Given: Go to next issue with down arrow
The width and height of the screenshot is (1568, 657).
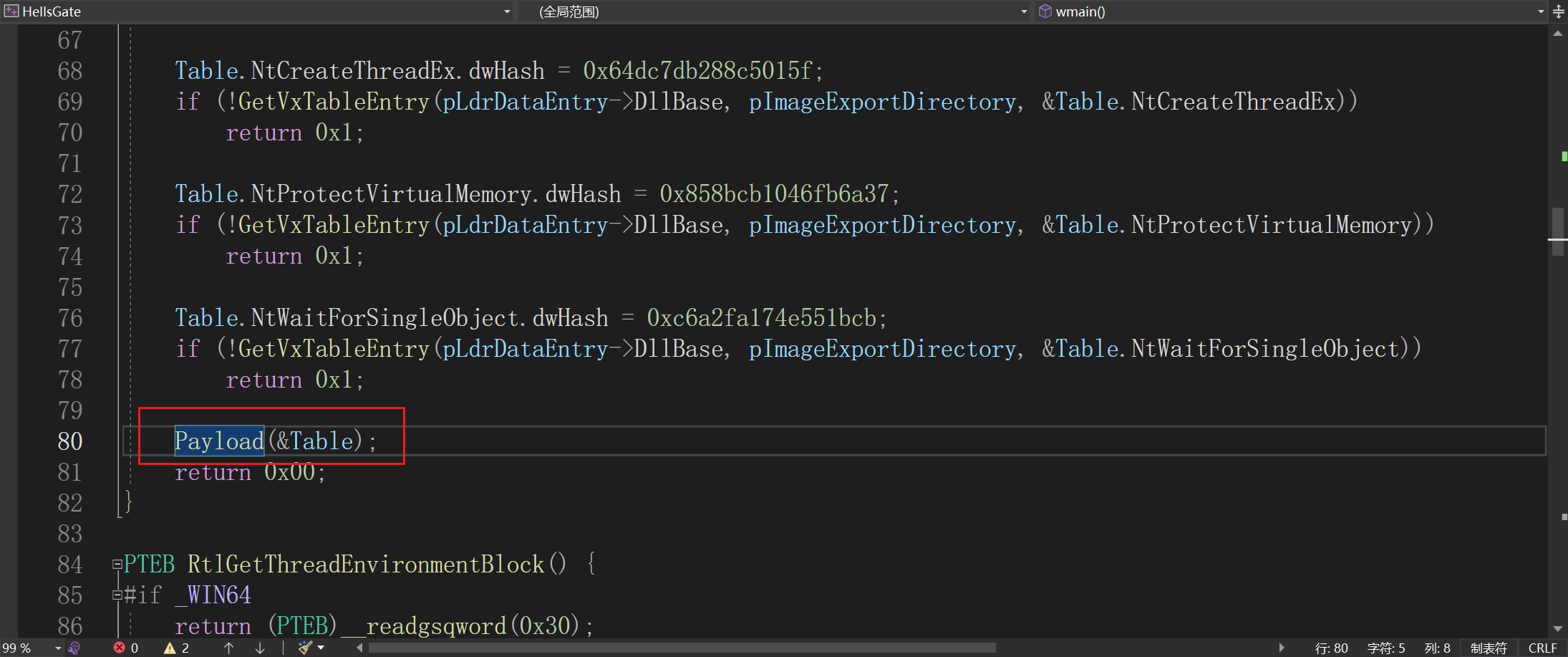Looking at the screenshot, I should tap(260, 648).
